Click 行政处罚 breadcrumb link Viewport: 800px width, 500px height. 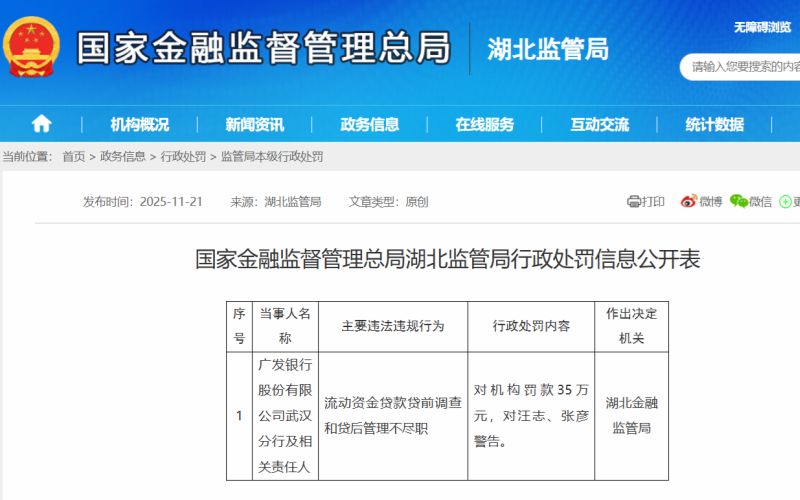183,157
